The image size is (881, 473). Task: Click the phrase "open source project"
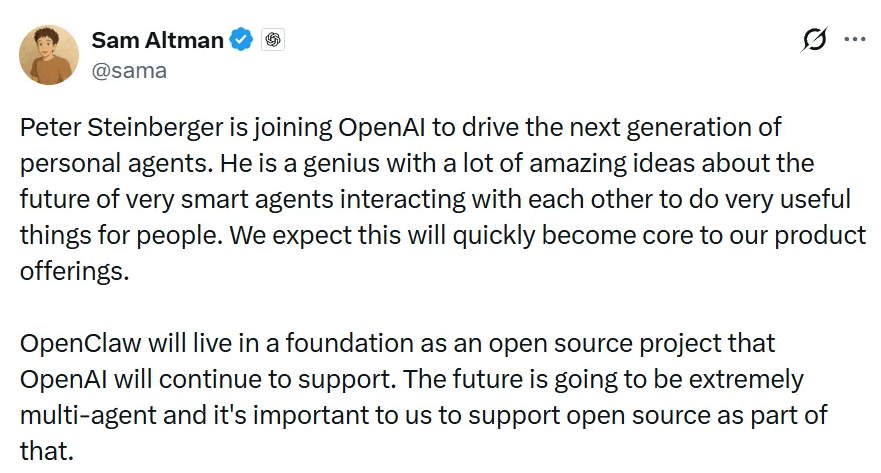590,344
